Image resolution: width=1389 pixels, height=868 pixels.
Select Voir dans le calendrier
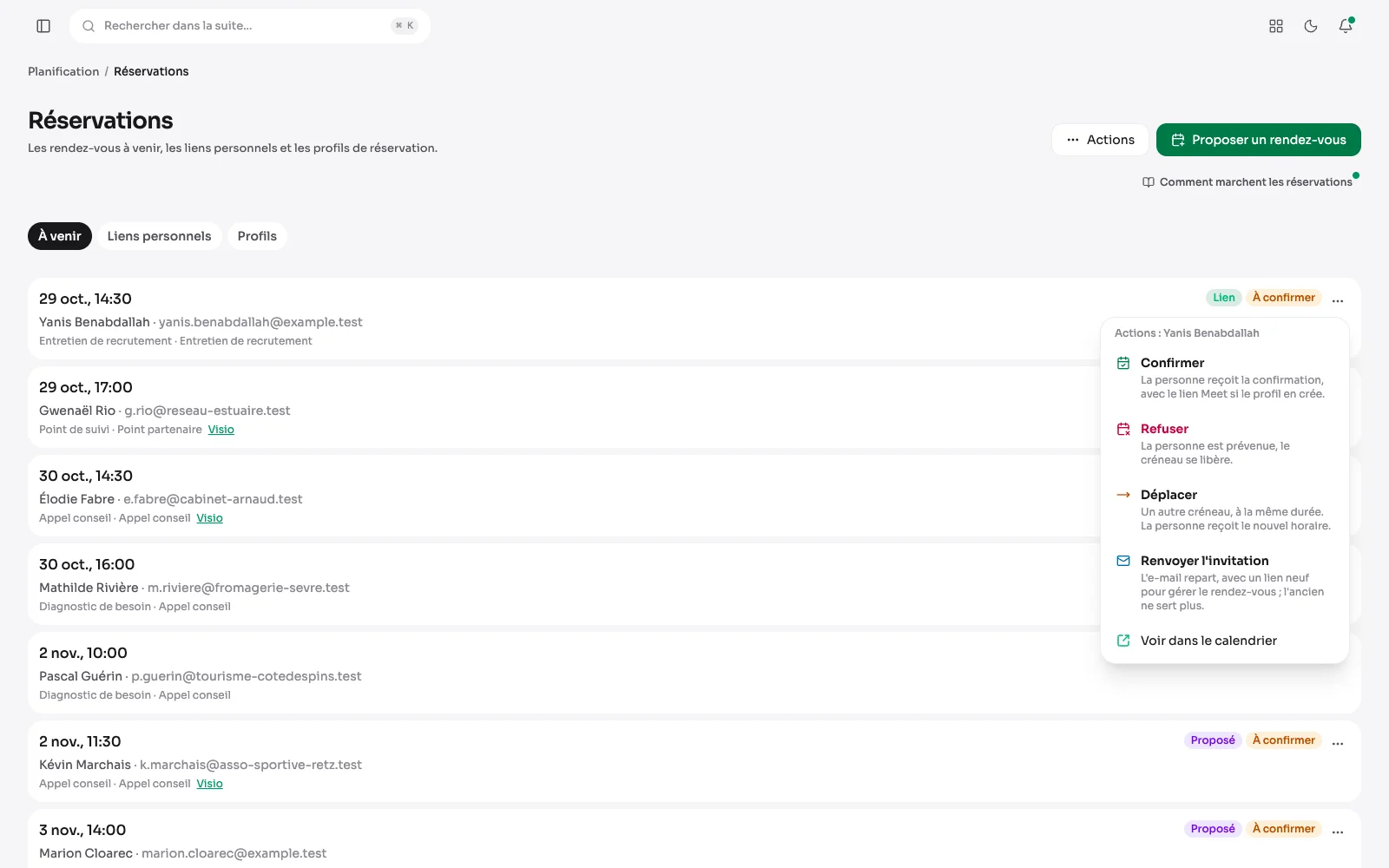pos(1225,641)
